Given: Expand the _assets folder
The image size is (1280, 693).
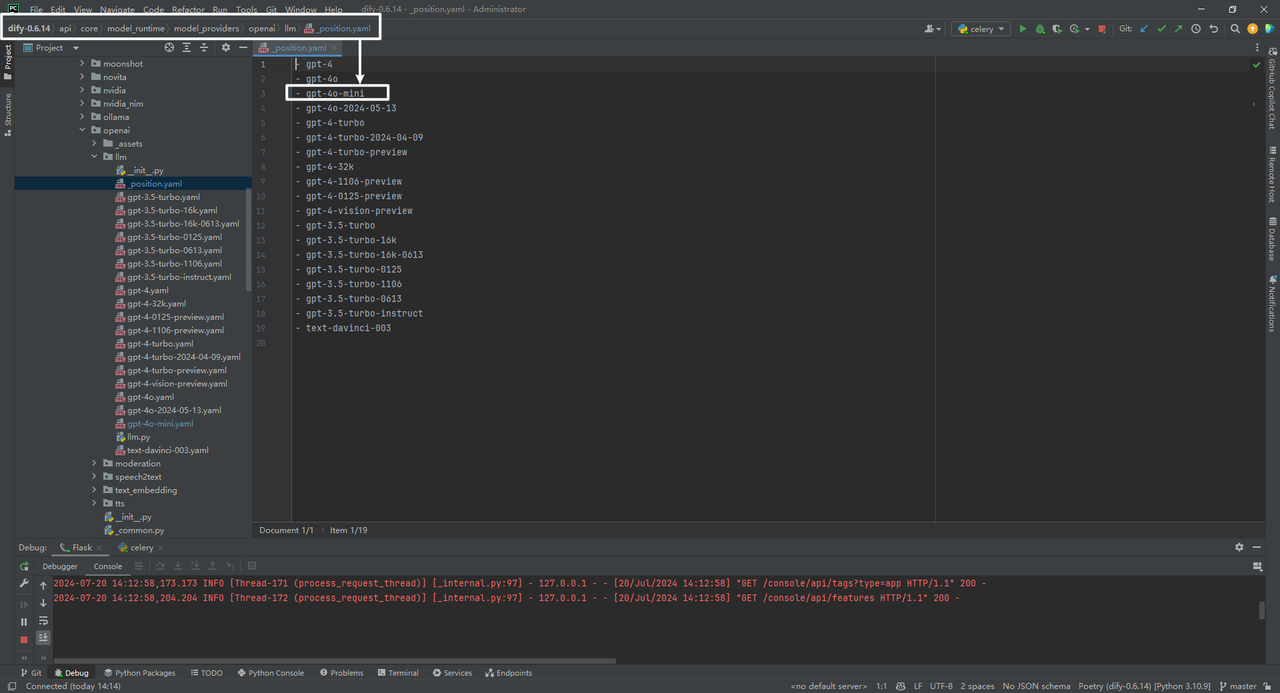Looking at the screenshot, I should click(x=95, y=144).
